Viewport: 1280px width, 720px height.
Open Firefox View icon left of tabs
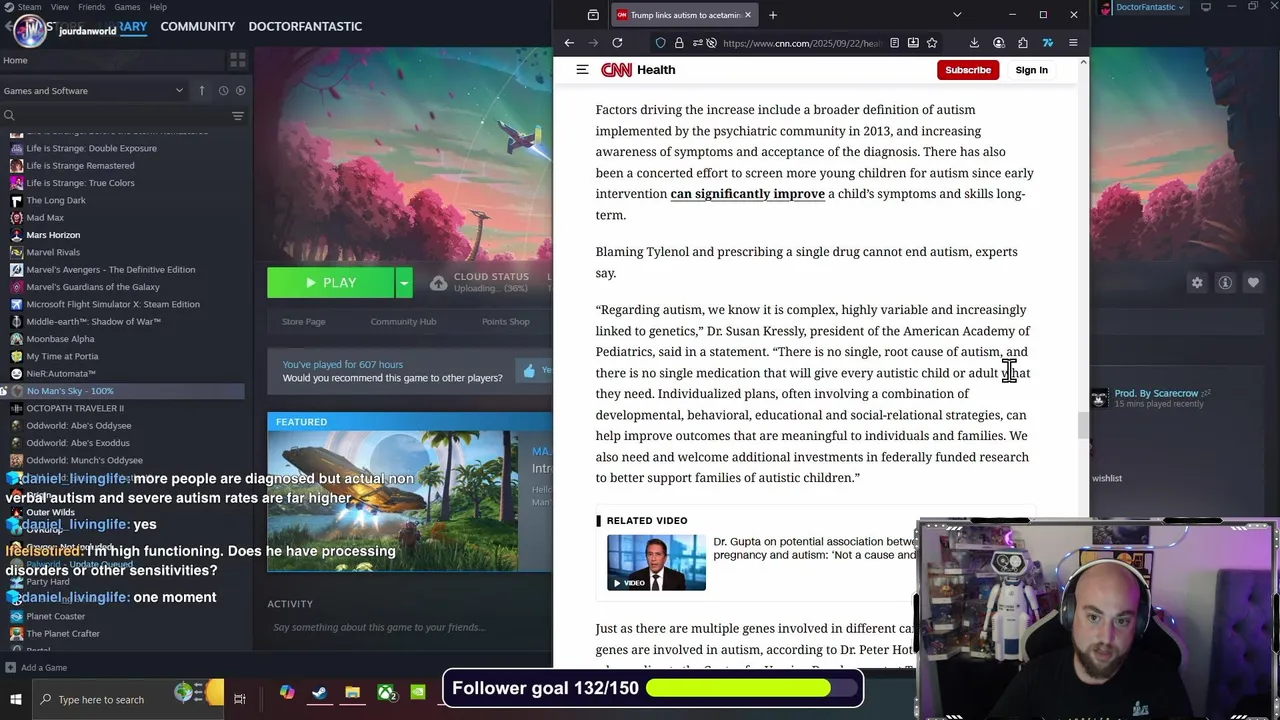point(593,15)
